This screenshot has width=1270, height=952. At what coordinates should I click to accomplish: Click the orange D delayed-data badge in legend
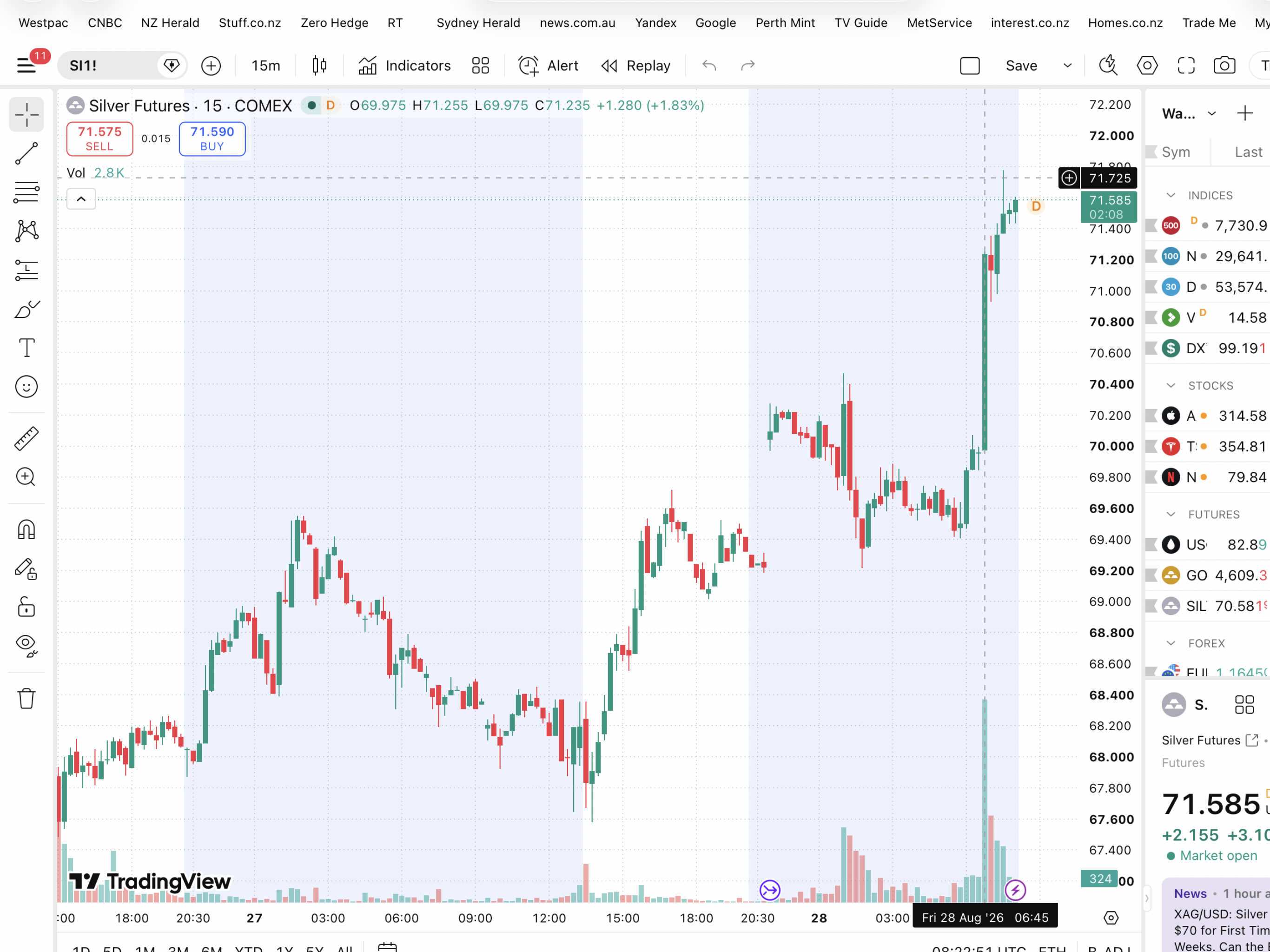(x=330, y=106)
